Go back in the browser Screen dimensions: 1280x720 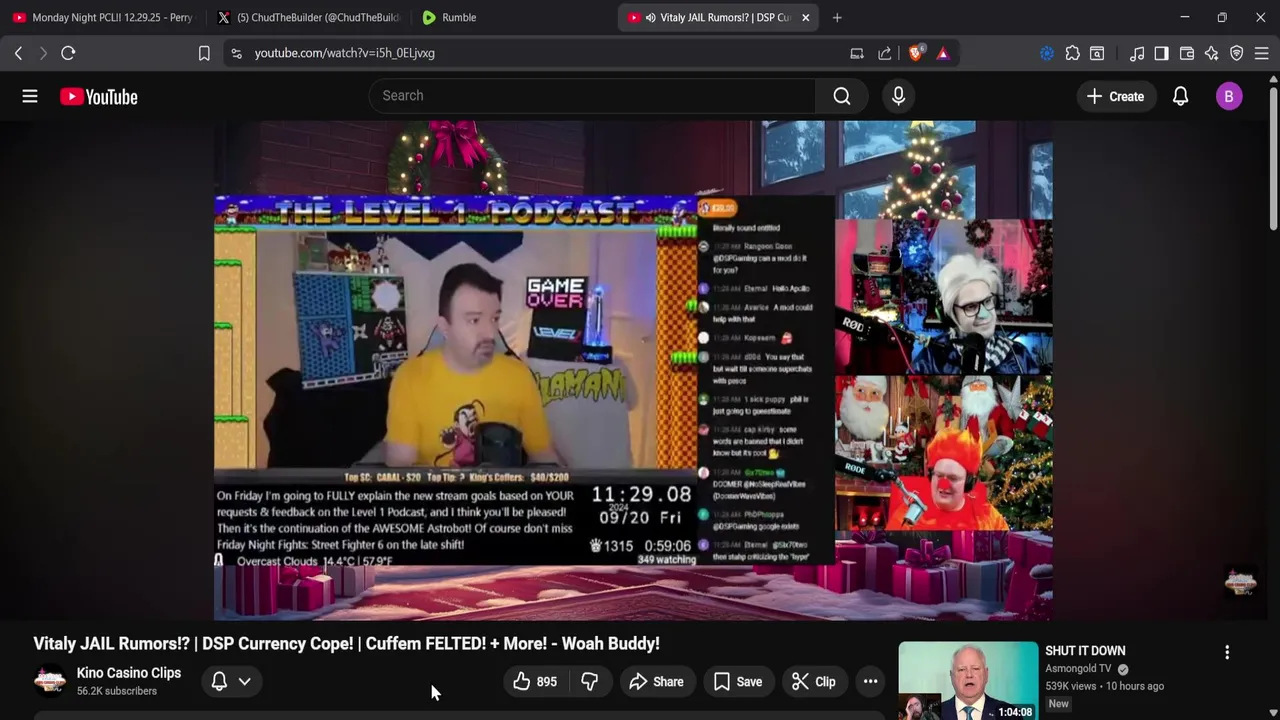pos(18,53)
